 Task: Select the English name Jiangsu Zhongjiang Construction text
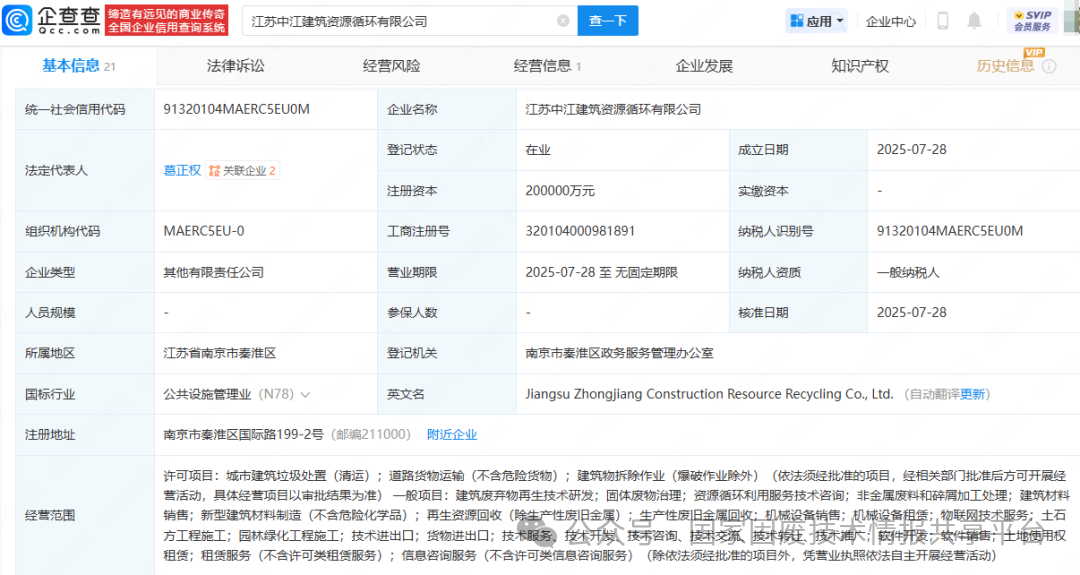pos(709,394)
